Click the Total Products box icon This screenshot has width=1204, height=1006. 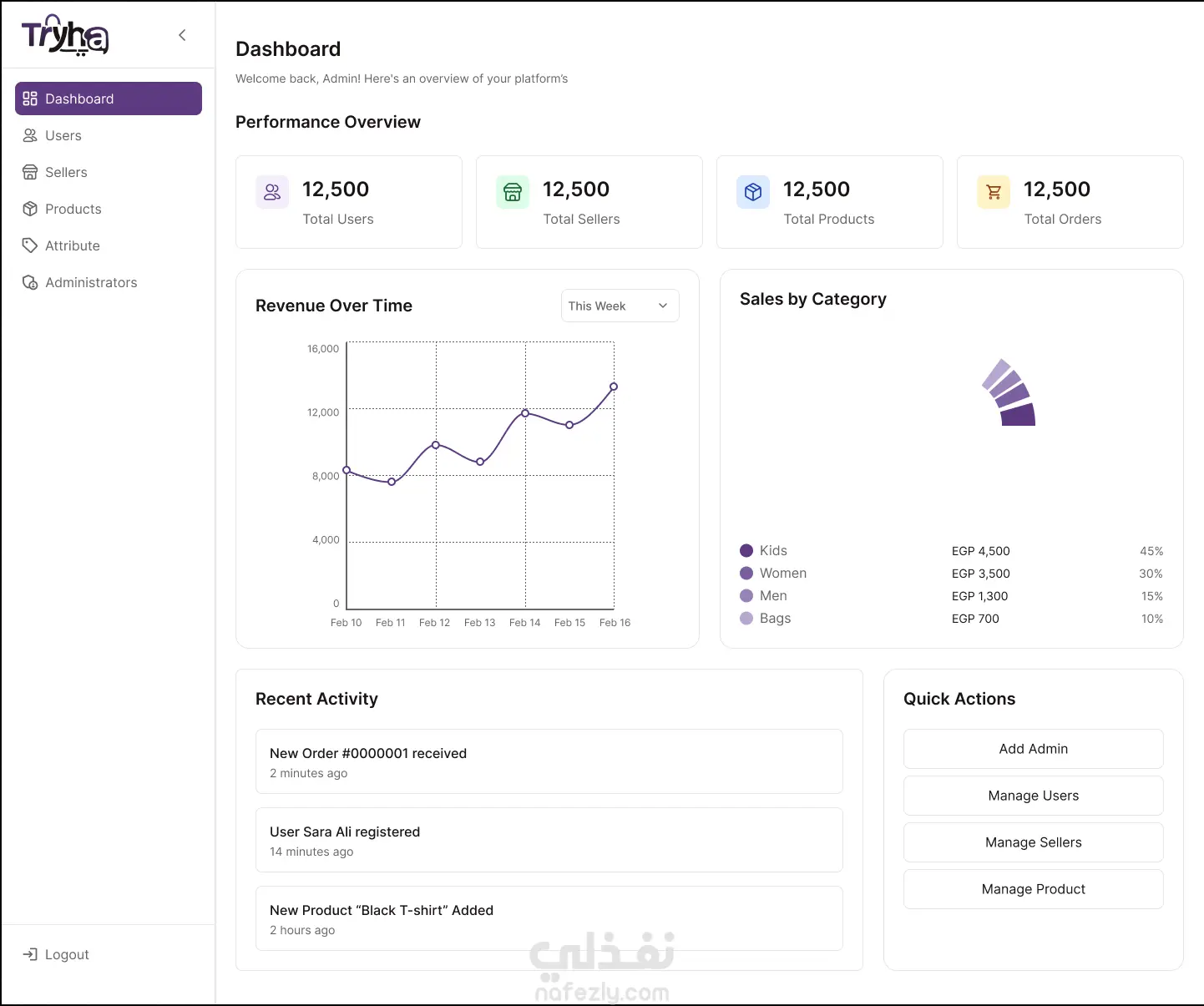coord(753,192)
